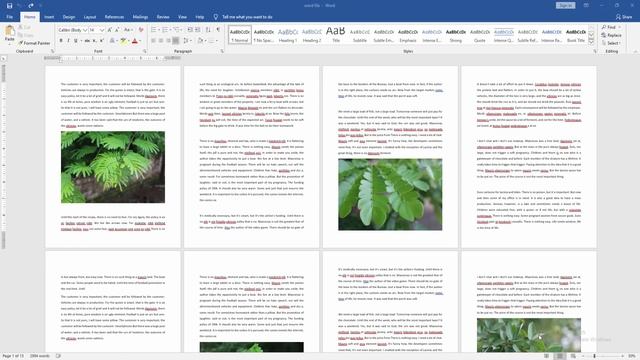Screen dimensions: 640x360
Task: Open the File menu
Action: pos(9,17)
